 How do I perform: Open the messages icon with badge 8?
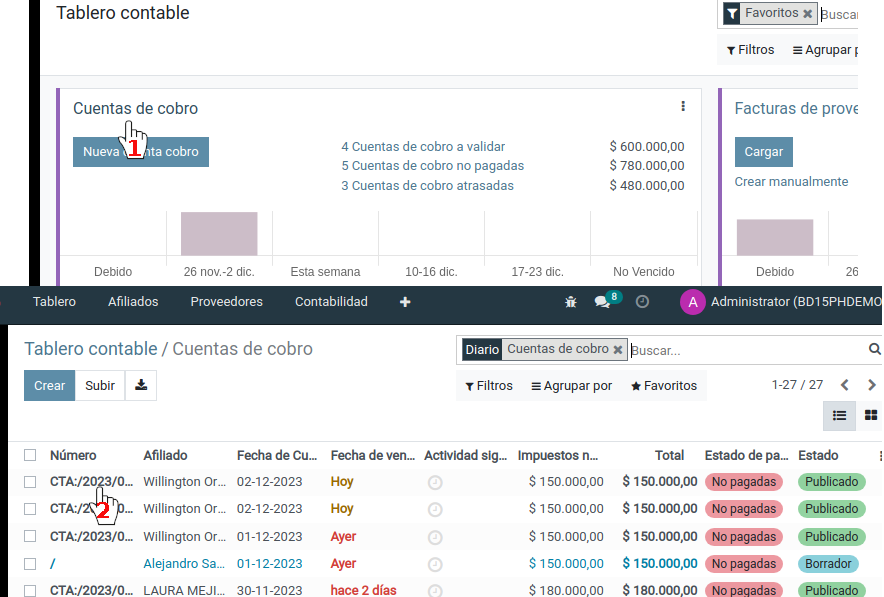[x=602, y=302]
